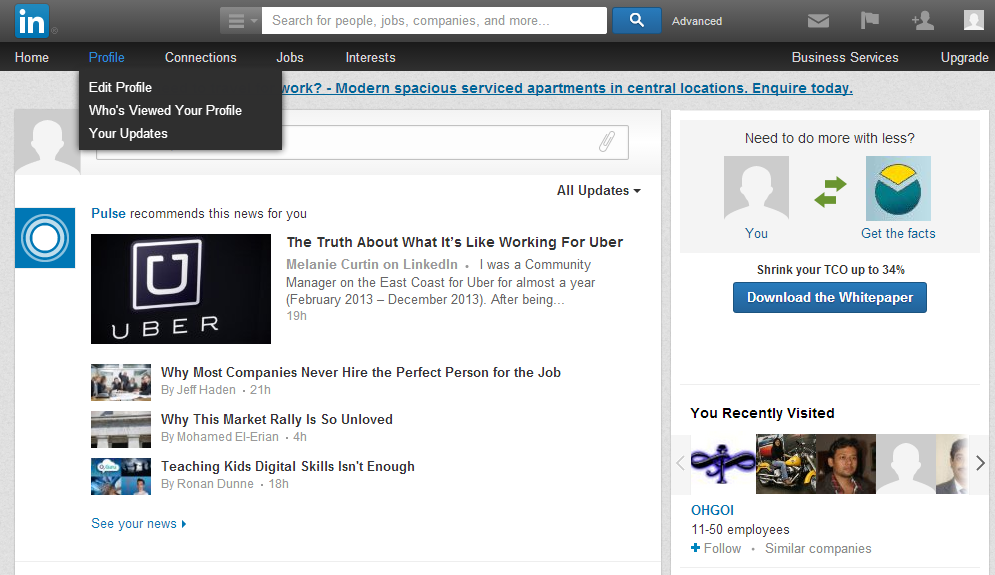
Task: Open Advanced search link
Action: click(x=697, y=21)
